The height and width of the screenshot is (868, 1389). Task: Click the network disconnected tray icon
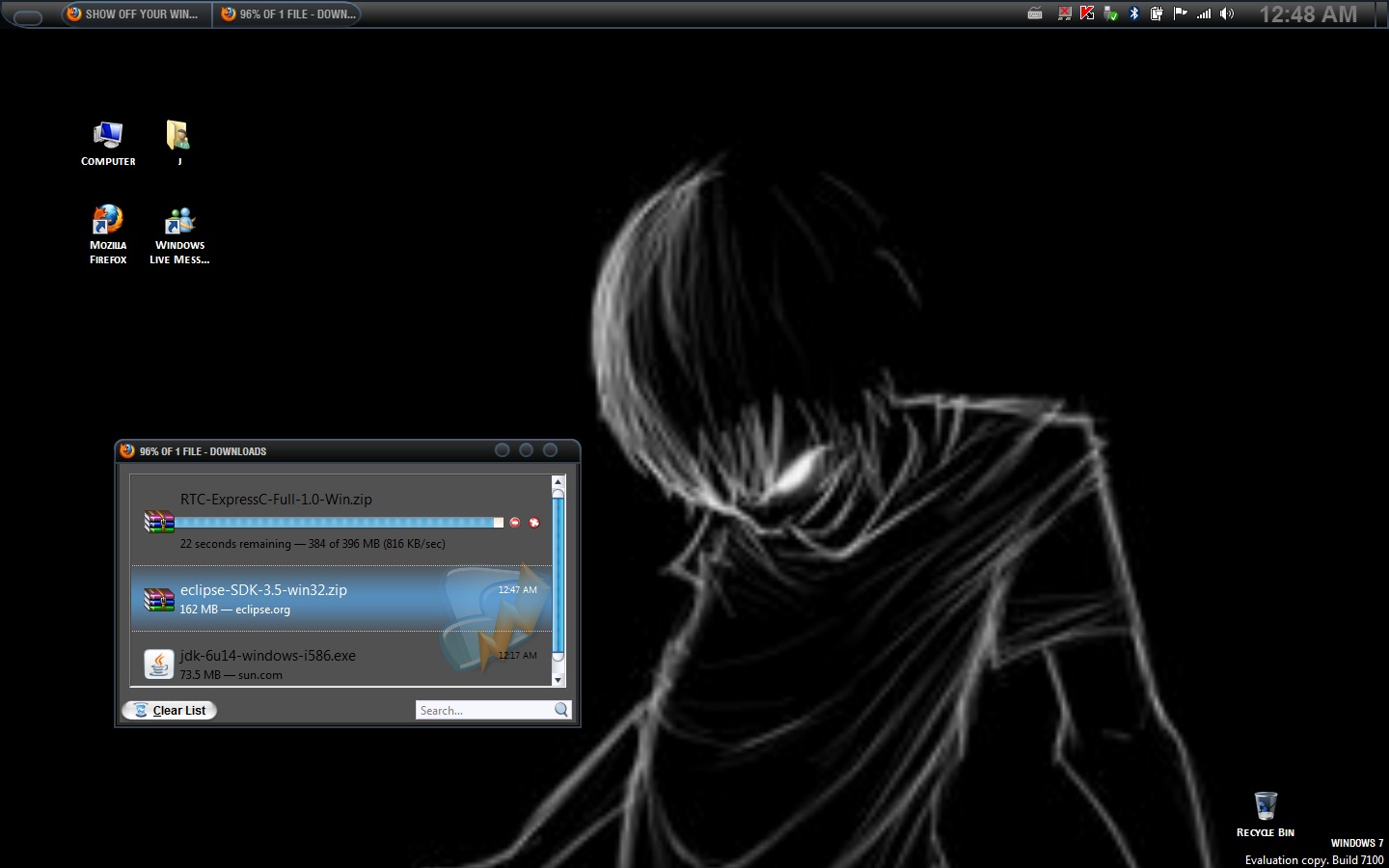point(1064,14)
